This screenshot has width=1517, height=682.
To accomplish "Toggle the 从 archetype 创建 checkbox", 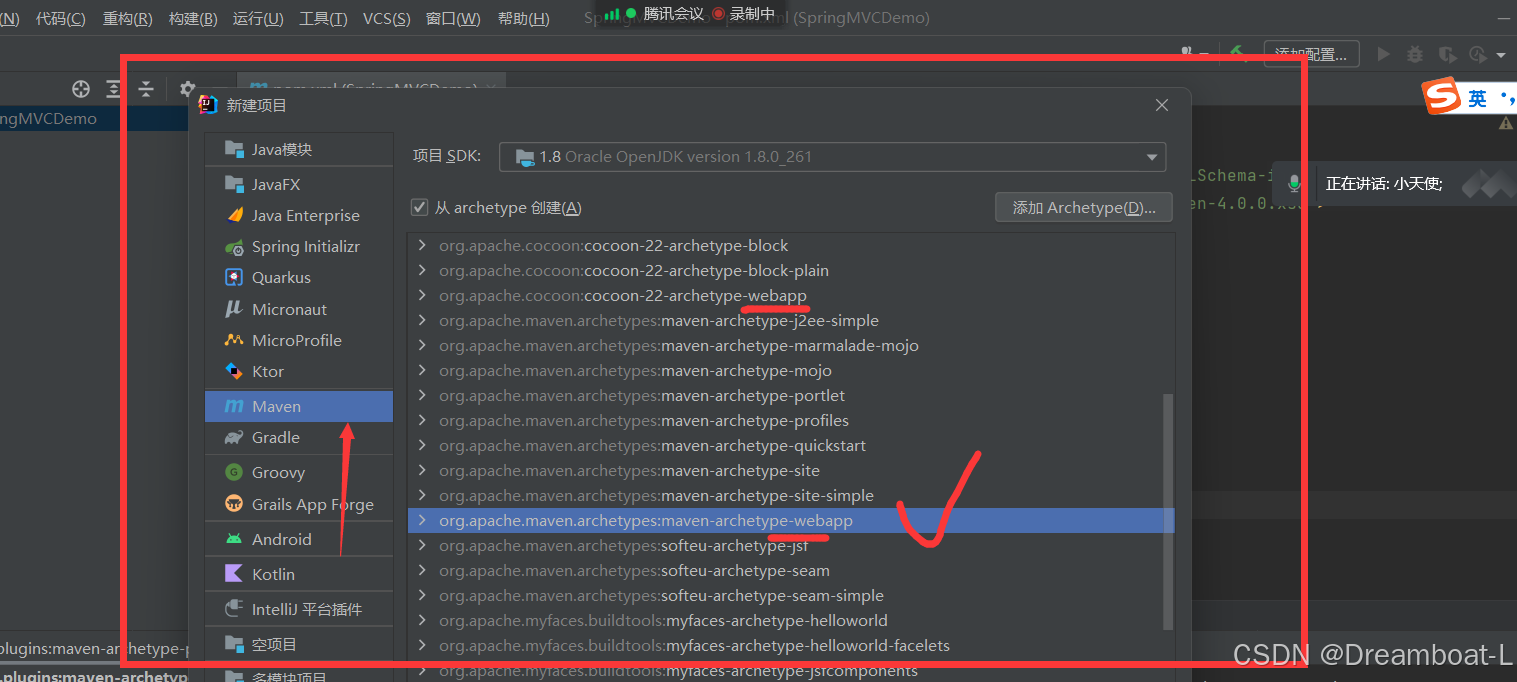I will pyautogui.click(x=420, y=207).
